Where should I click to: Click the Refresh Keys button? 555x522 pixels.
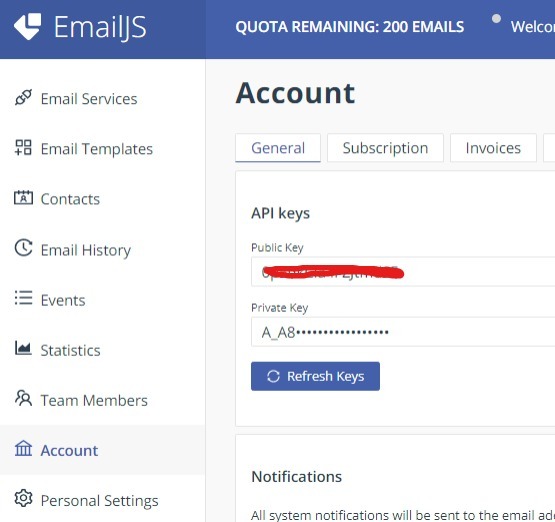[315, 376]
